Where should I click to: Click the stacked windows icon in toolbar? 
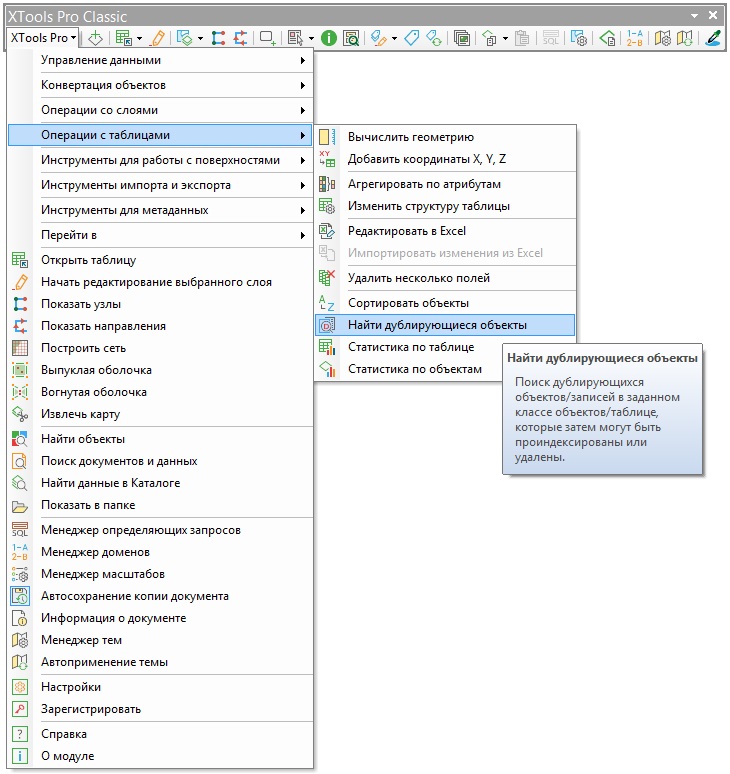click(462, 38)
